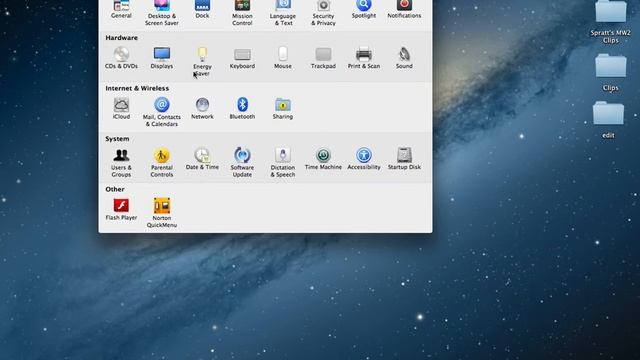Image resolution: width=640 pixels, height=360 pixels.
Task: Open Startup Disk preferences
Action: [404, 159]
